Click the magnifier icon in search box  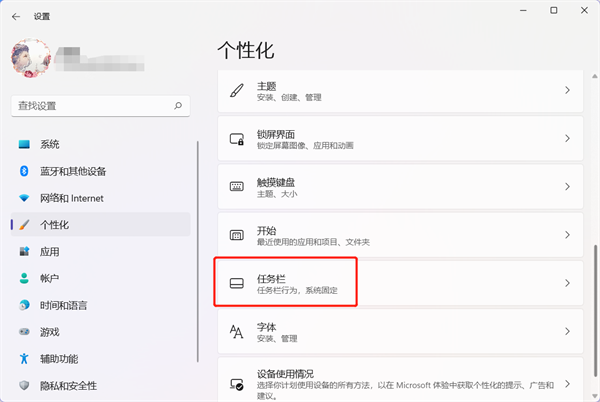point(178,105)
